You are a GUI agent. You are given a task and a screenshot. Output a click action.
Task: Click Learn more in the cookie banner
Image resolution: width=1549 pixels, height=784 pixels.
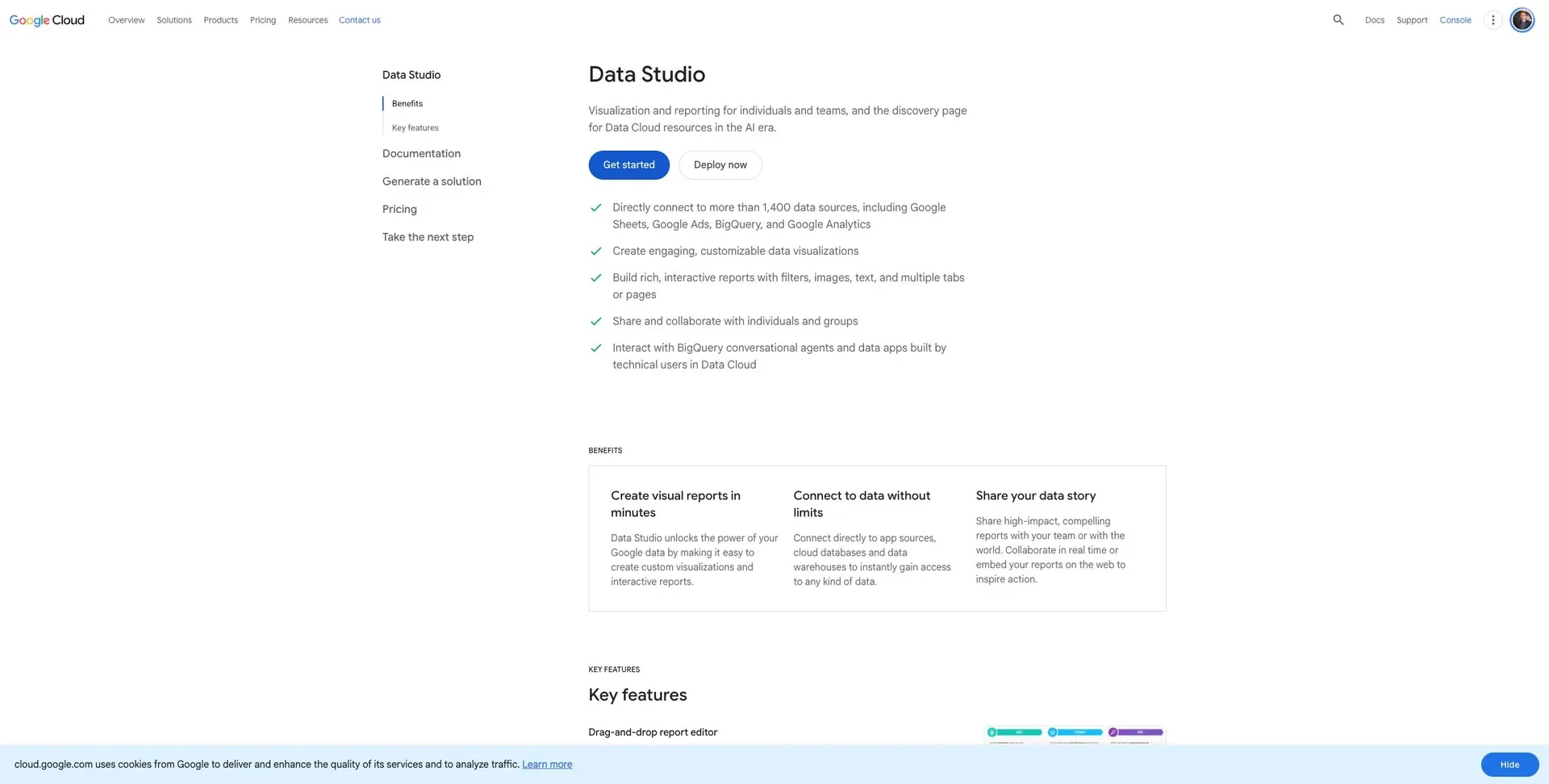point(547,765)
